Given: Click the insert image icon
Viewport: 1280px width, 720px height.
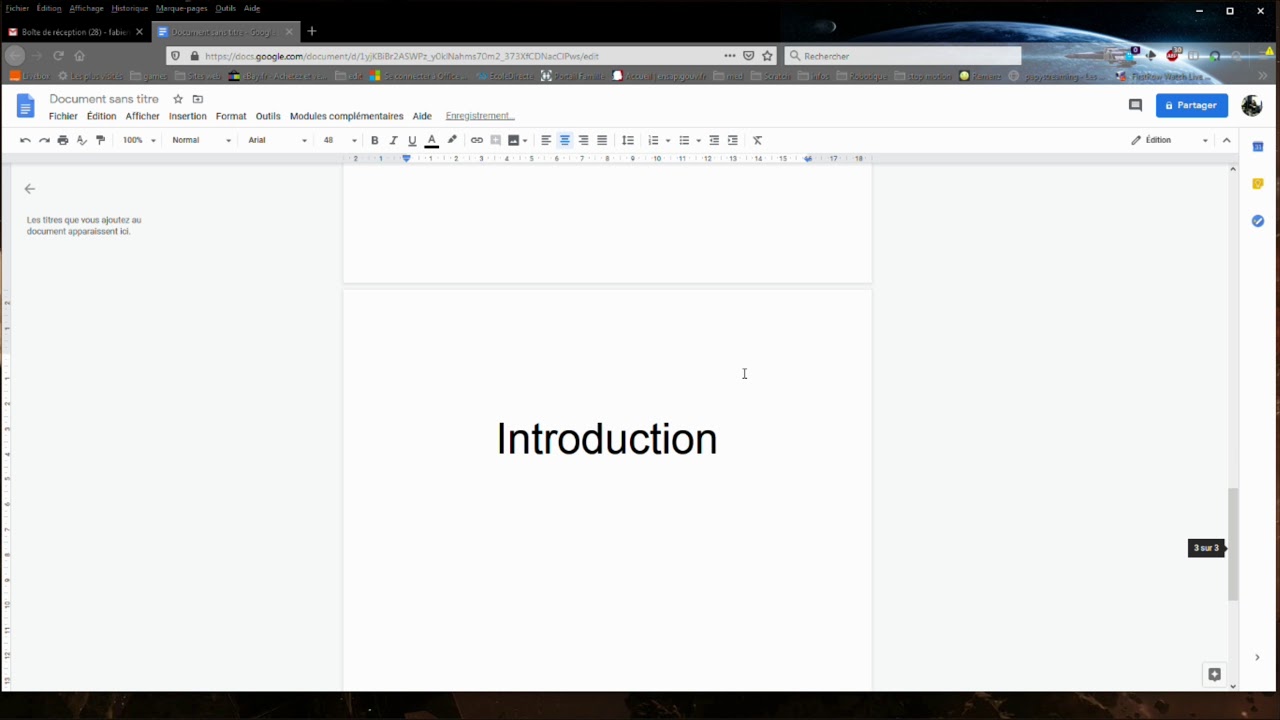Looking at the screenshot, I should [x=514, y=140].
